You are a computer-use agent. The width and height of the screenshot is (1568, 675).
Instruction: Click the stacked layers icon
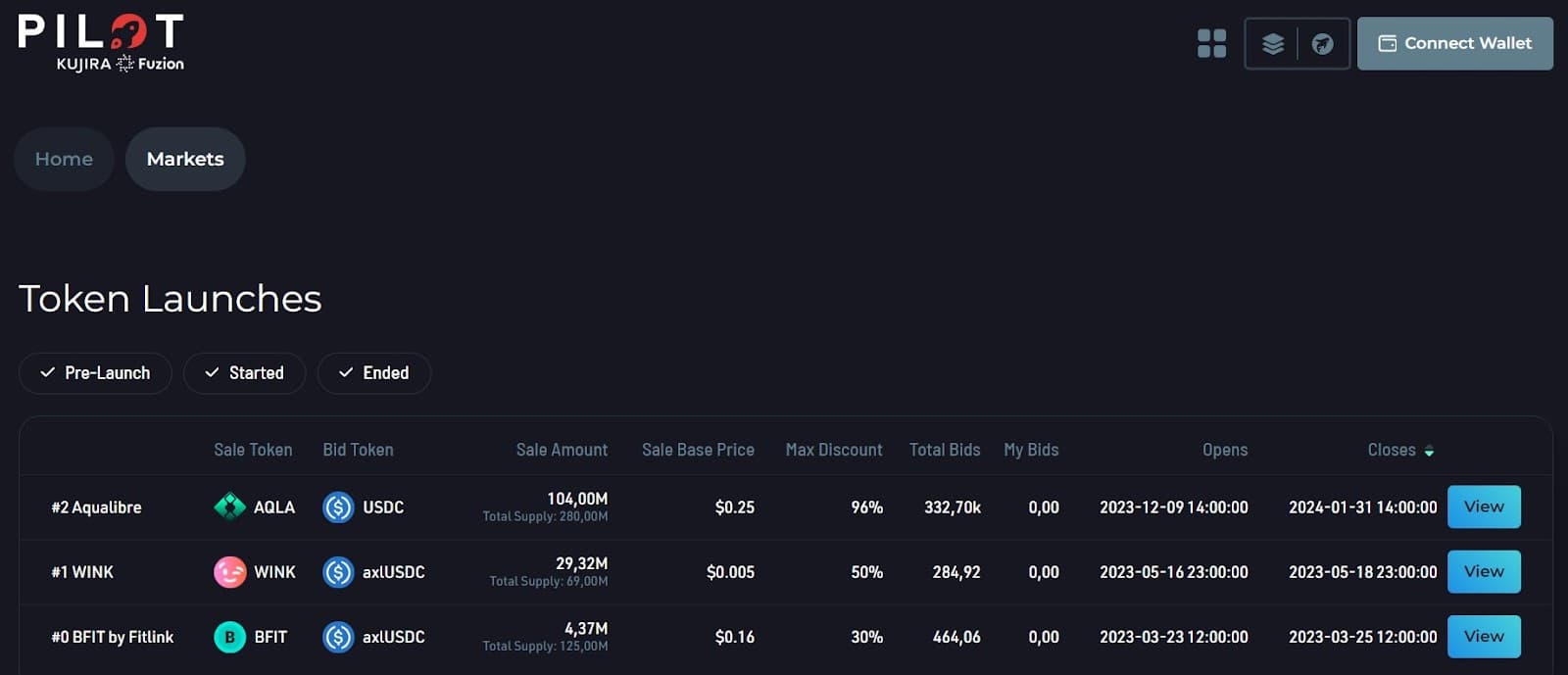(1272, 44)
